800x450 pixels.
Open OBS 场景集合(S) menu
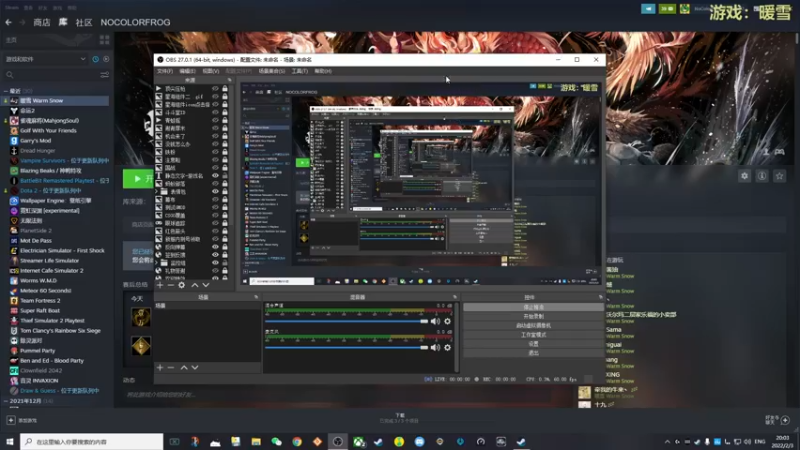[271, 71]
